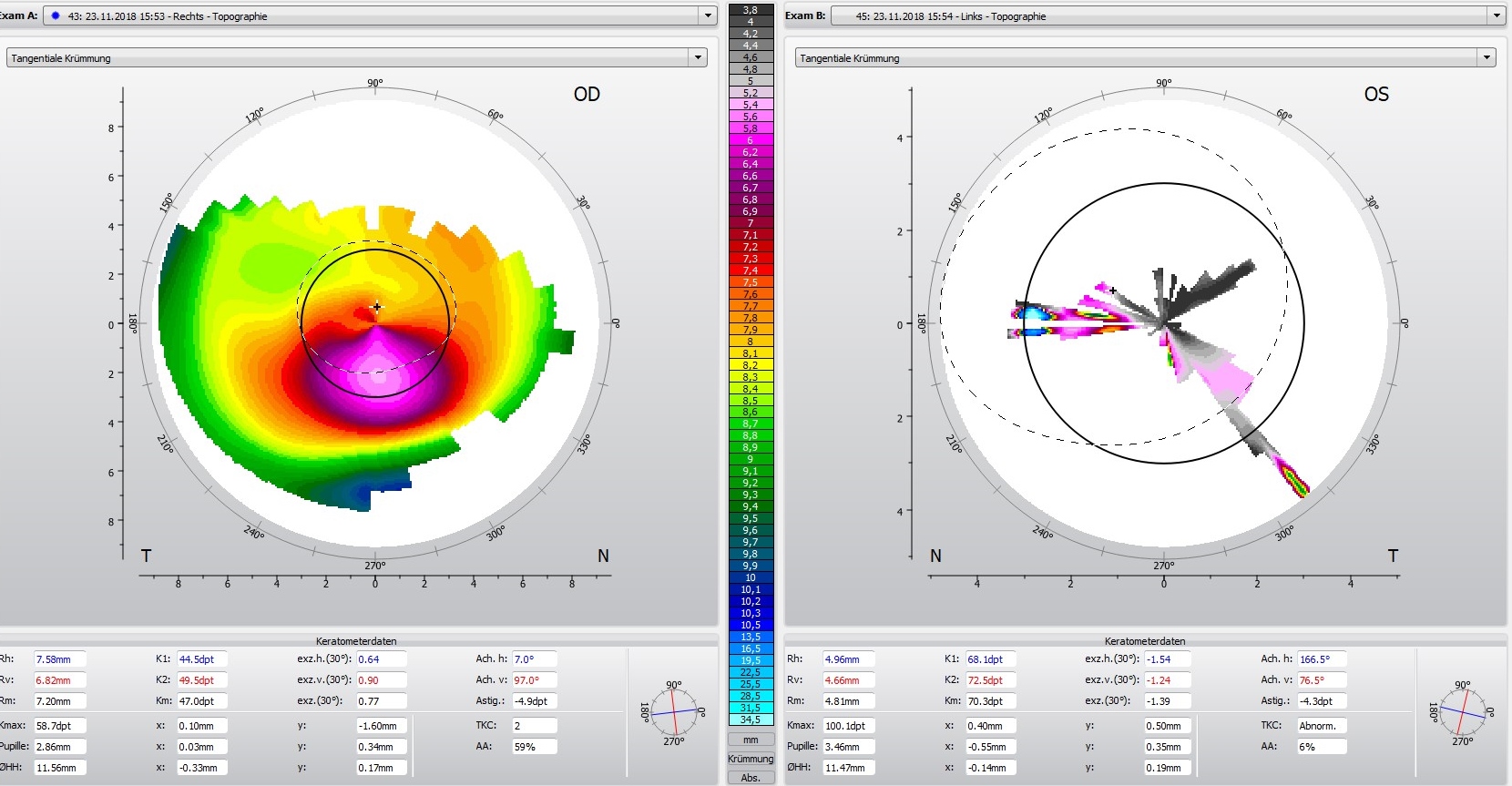Click the OD Rm field showing 7.20mm
This screenshot has width=1512, height=786.
pyautogui.click(x=60, y=701)
